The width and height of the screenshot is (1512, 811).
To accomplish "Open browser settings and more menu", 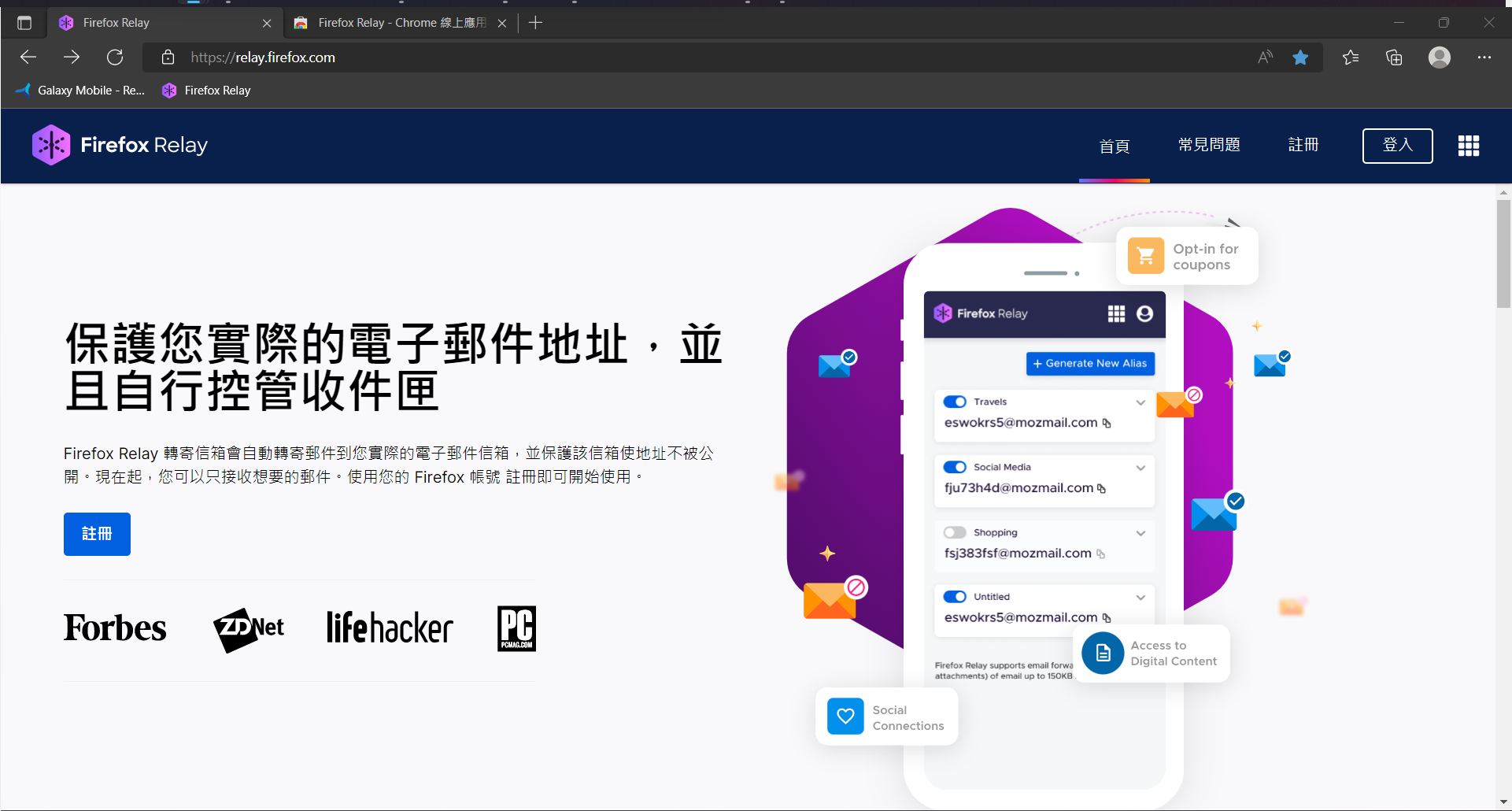I will pos(1484,57).
